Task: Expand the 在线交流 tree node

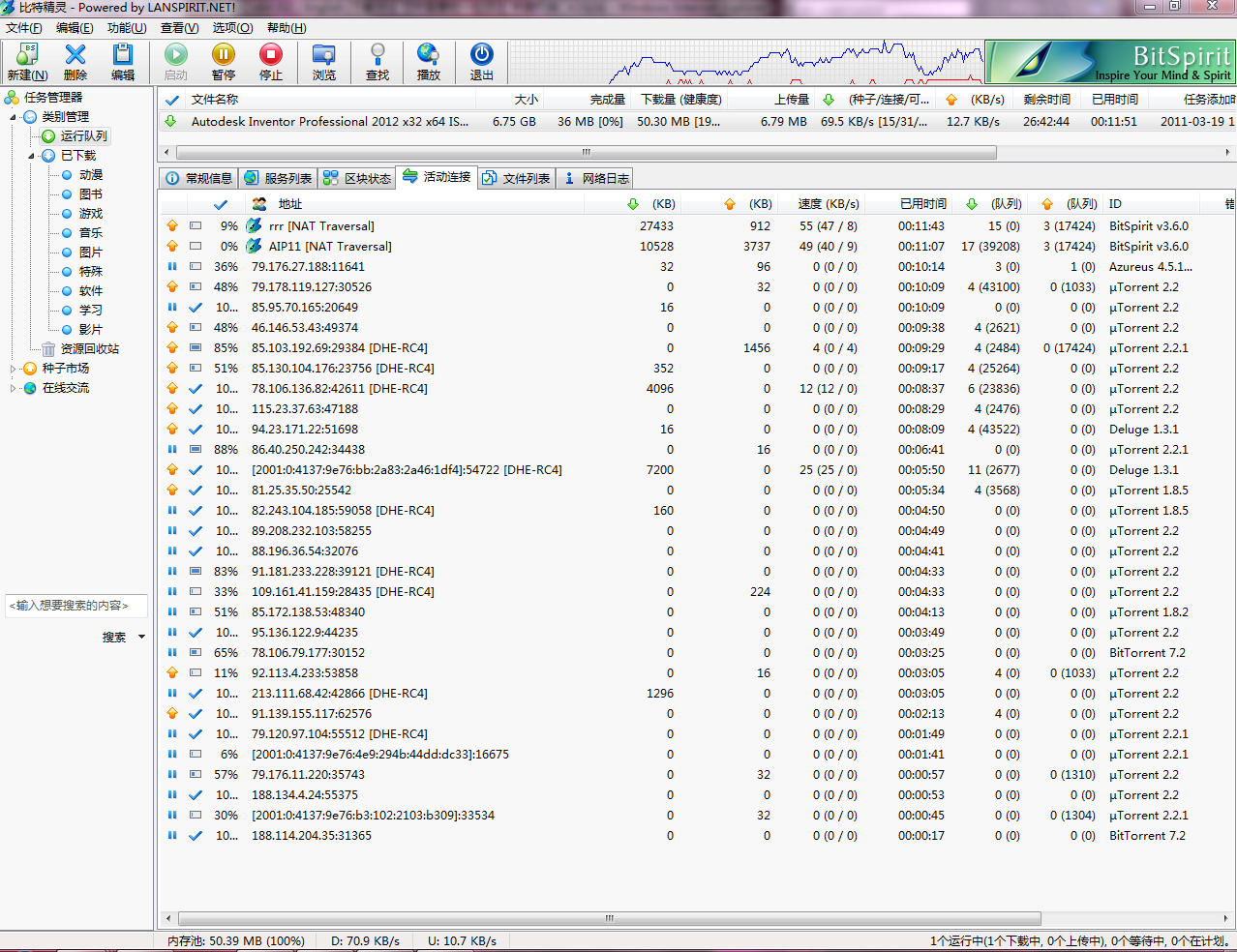Action: 14,388
